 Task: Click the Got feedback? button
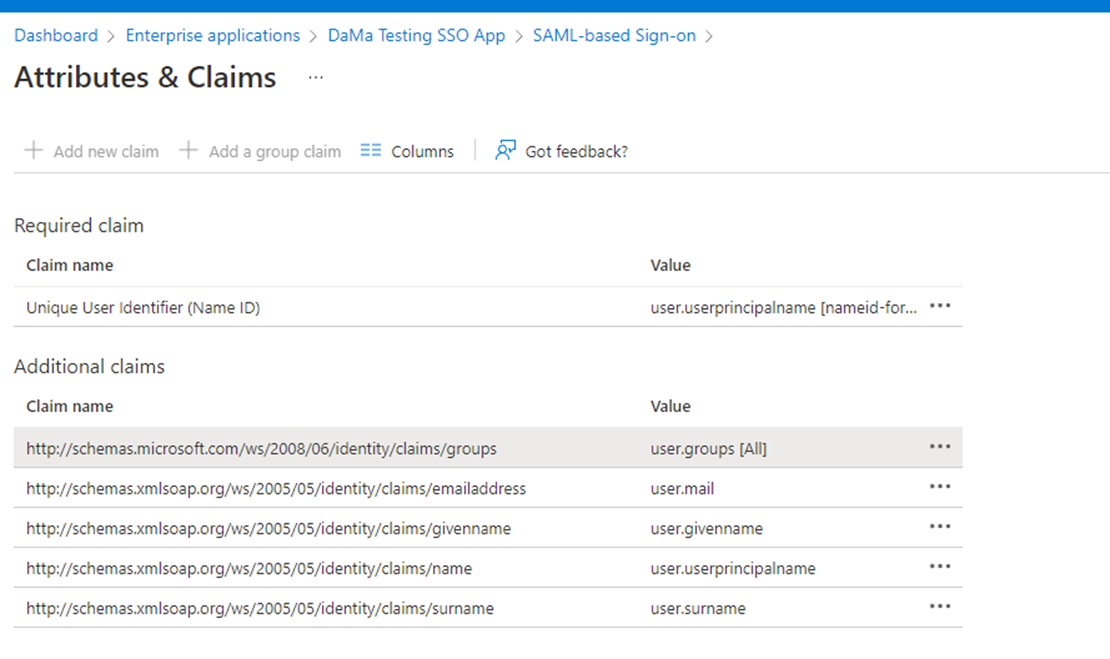[576, 152]
